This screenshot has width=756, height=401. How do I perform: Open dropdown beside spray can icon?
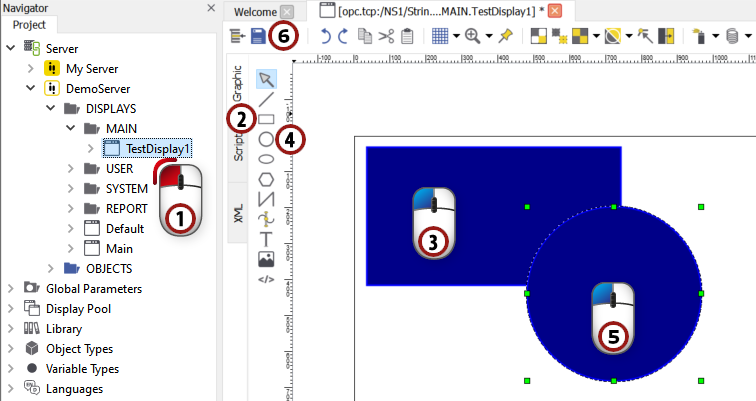click(x=716, y=36)
